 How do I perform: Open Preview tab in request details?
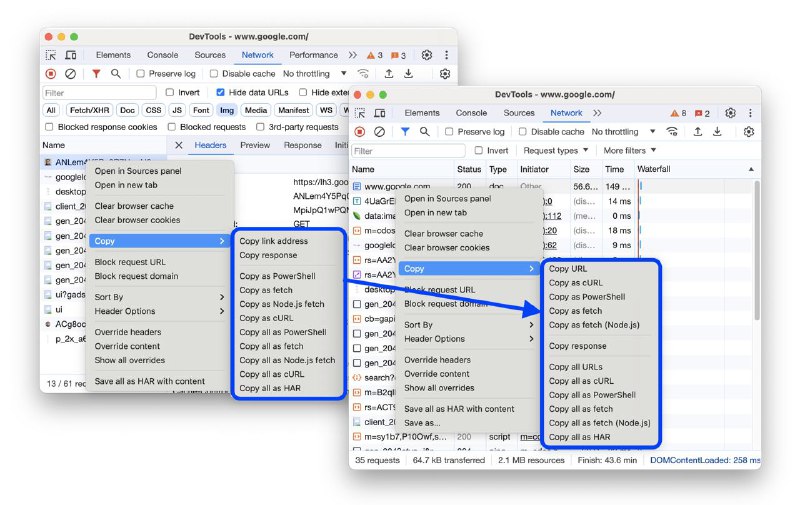pyautogui.click(x=255, y=145)
